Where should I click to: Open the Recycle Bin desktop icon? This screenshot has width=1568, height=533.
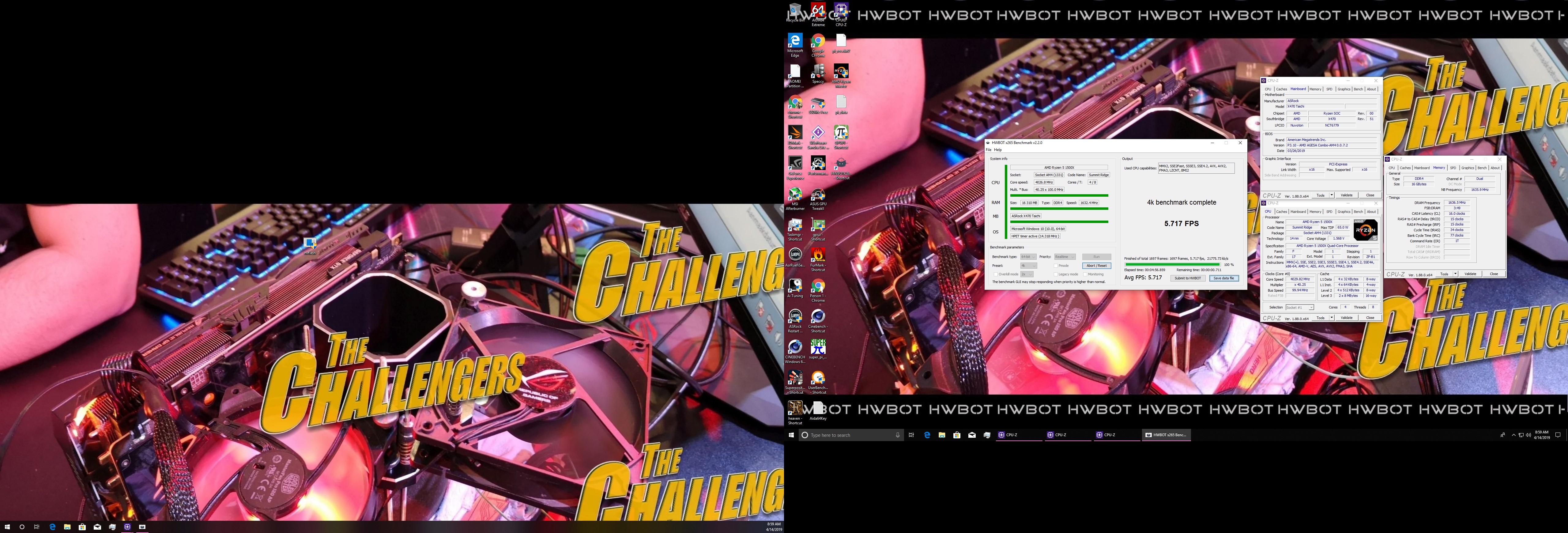click(x=795, y=12)
